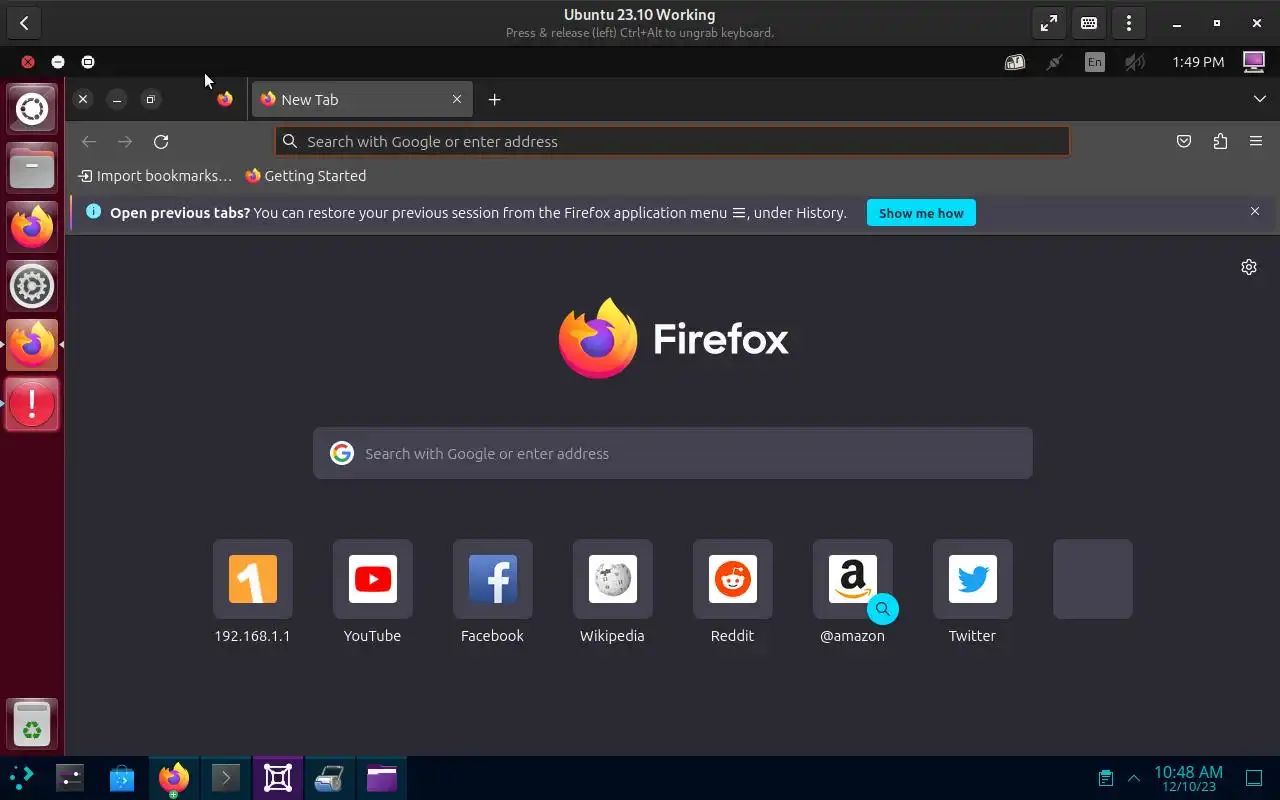Click the 1:49 PM guest clock
Screen dimensions: 1280x800
1198,62
